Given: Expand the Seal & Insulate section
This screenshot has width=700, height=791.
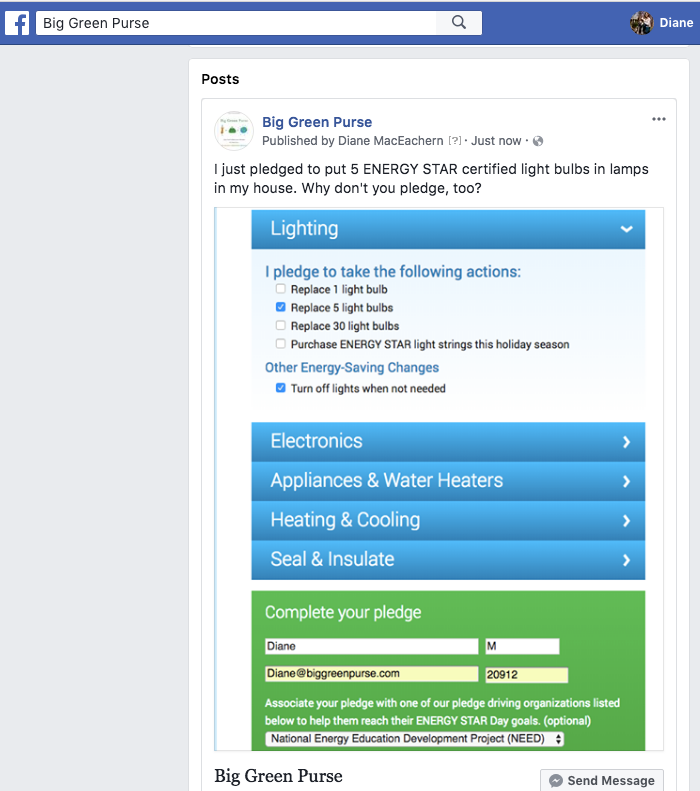Looking at the screenshot, I should pos(448,559).
